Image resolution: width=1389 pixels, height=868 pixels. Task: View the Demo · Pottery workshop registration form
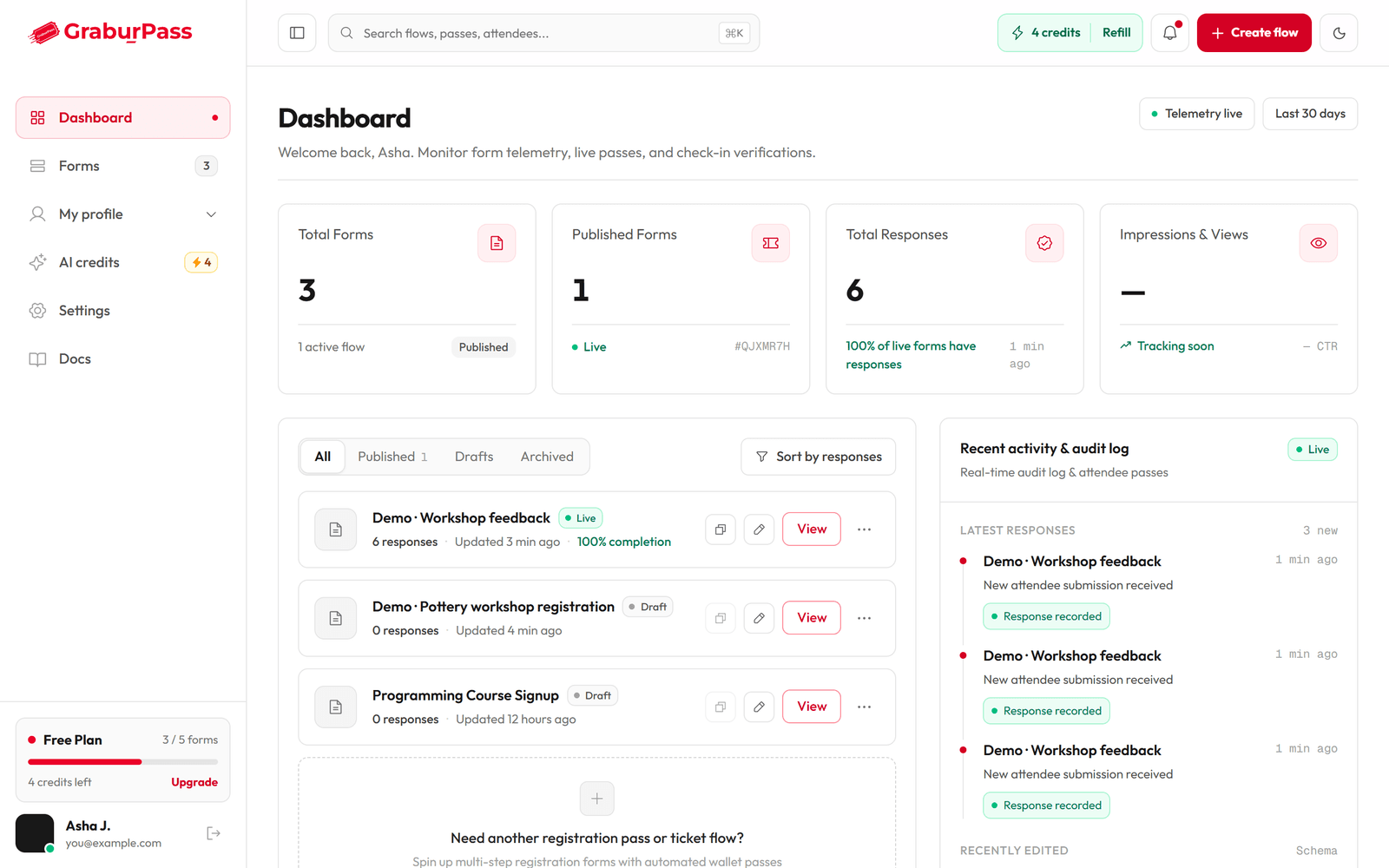point(812,618)
